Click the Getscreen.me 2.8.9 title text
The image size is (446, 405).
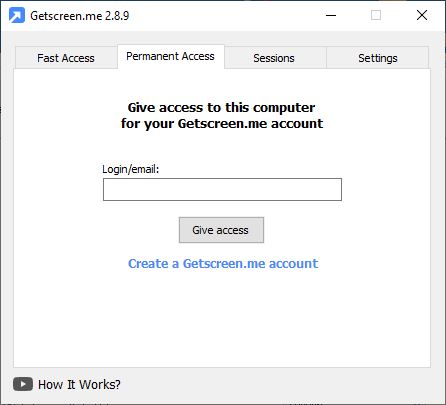(80, 16)
